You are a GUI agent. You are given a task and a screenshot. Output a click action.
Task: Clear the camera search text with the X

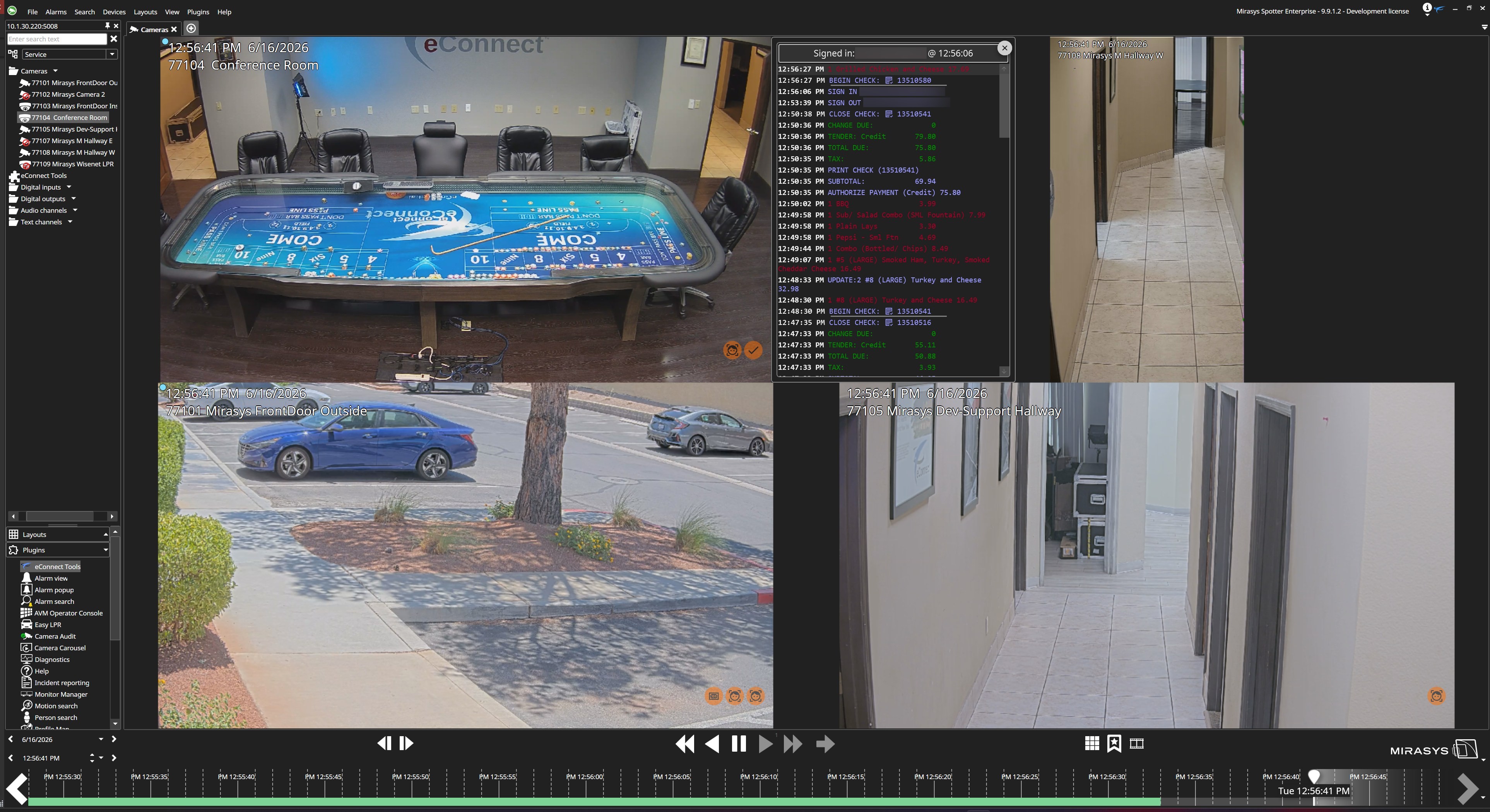[114, 39]
